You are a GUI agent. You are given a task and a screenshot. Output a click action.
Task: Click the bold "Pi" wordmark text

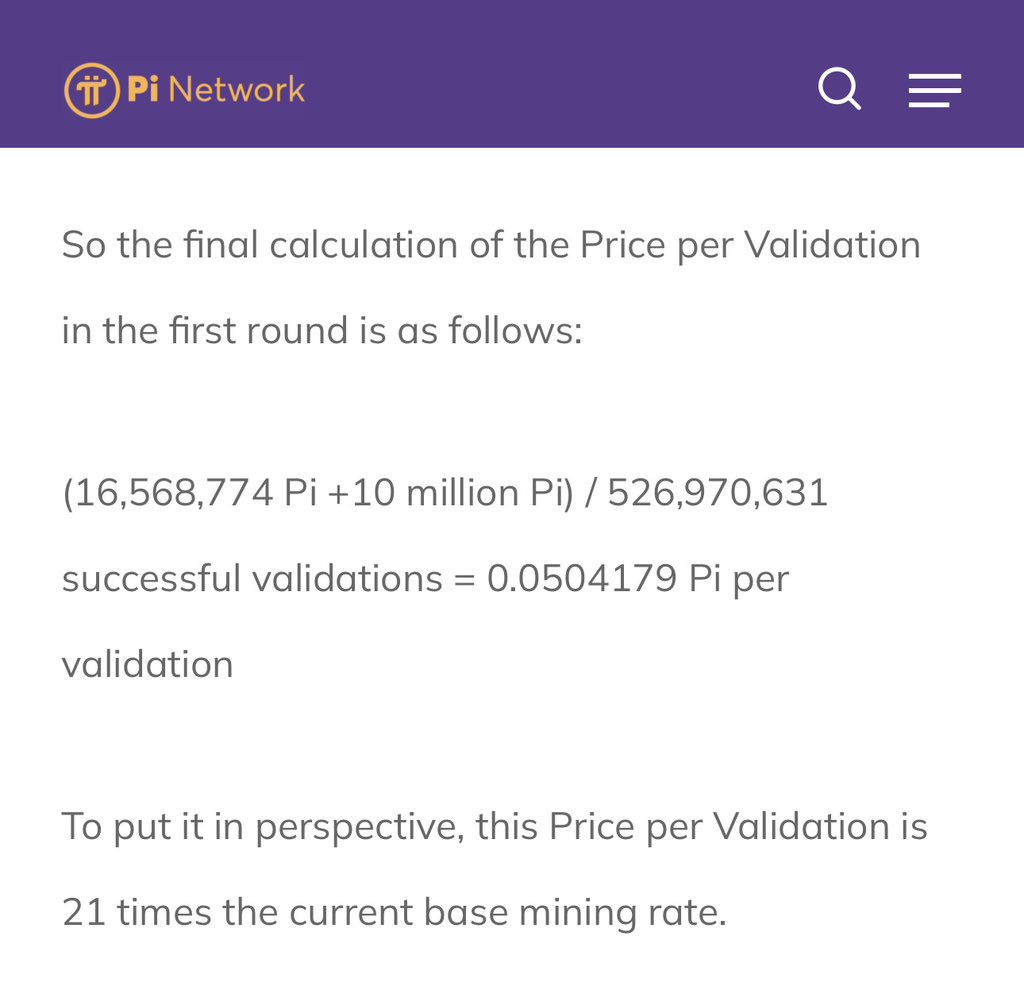142,90
